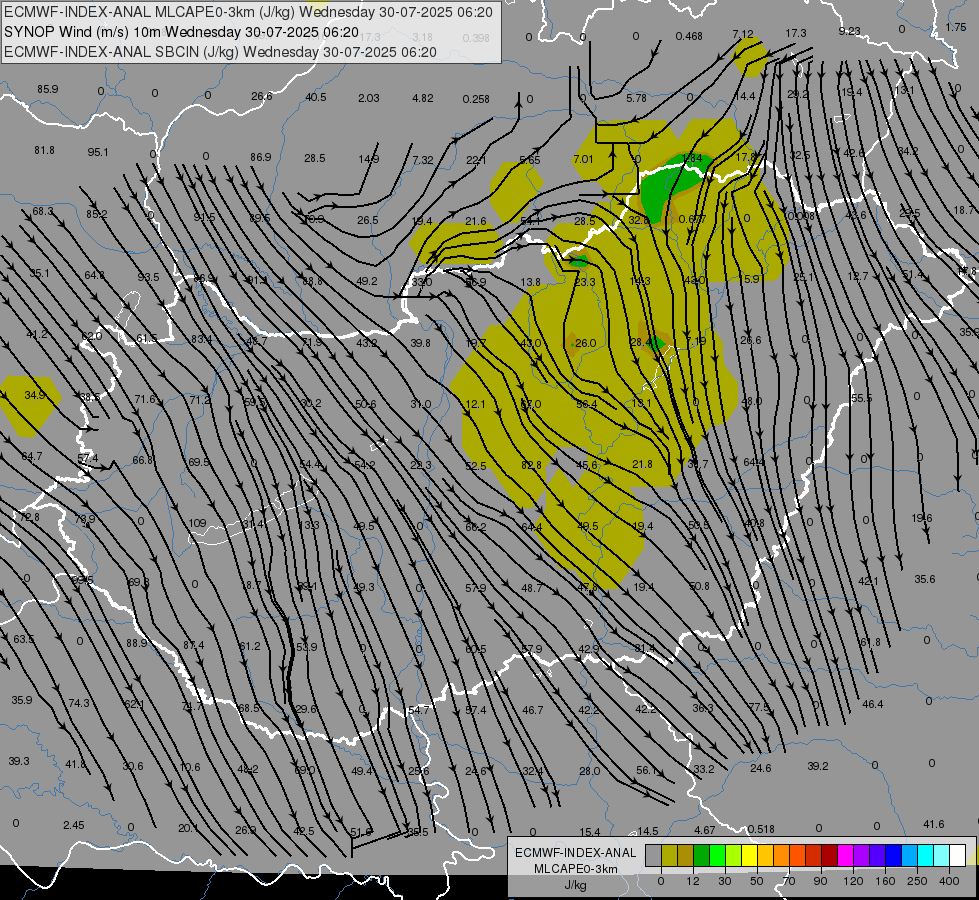
Task: Click the map value 5.78
Action: point(636,98)
